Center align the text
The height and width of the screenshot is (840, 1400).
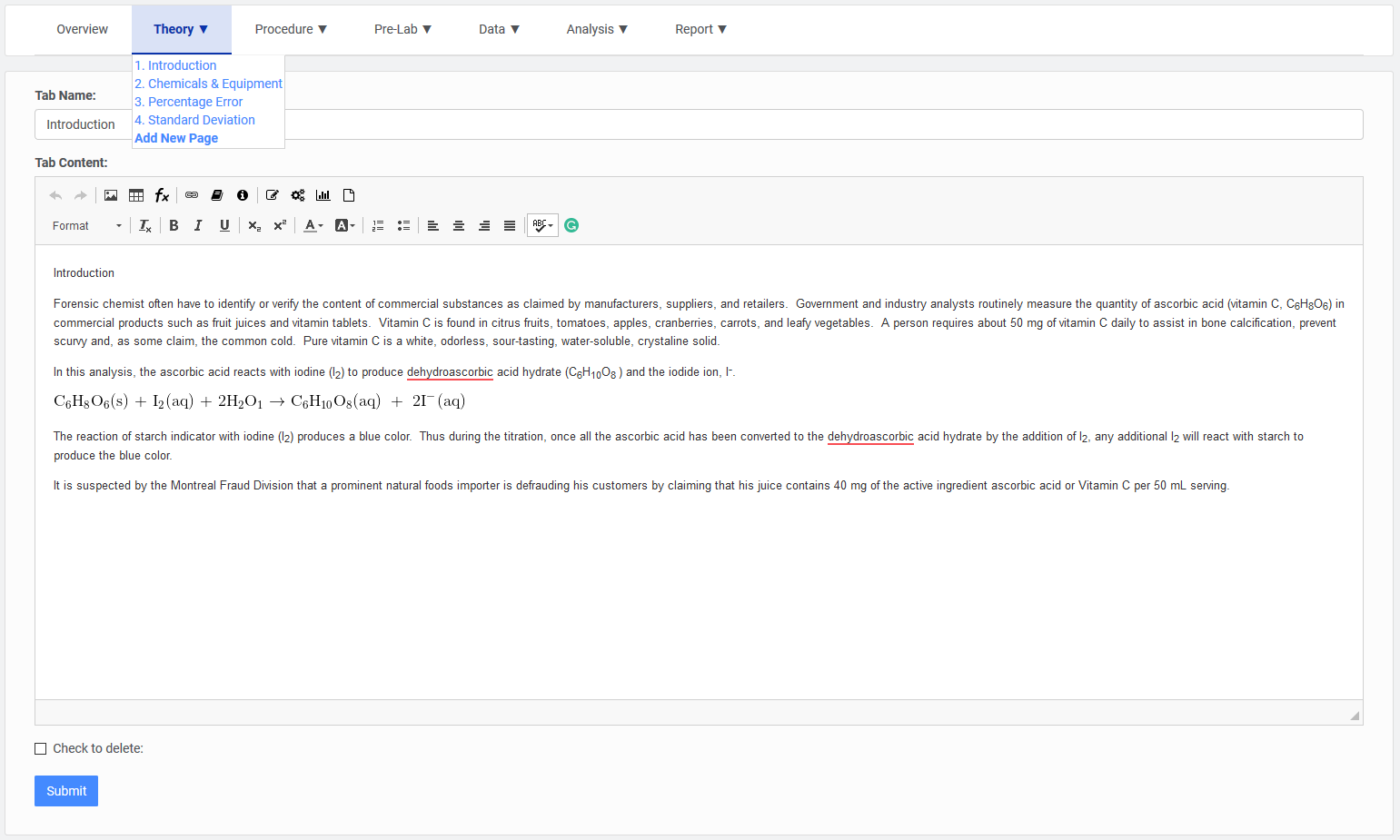click(459, 225)
